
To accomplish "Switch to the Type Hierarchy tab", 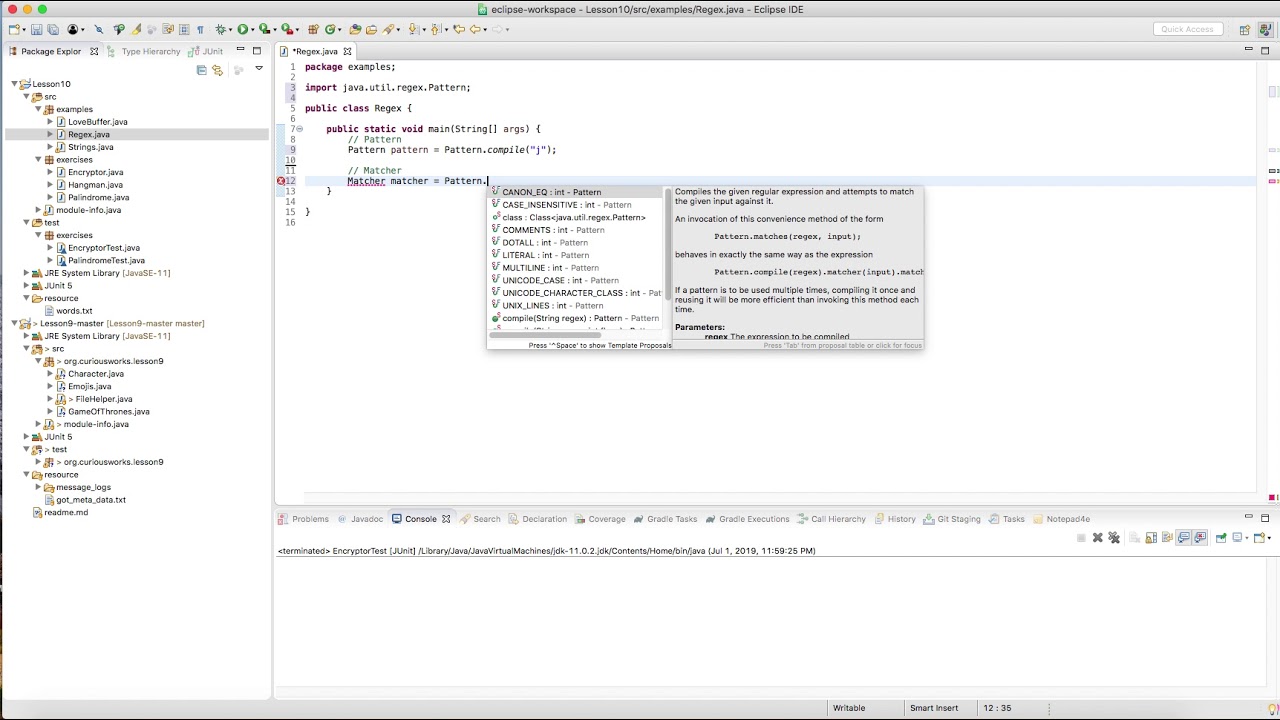I will click(144, 51).
